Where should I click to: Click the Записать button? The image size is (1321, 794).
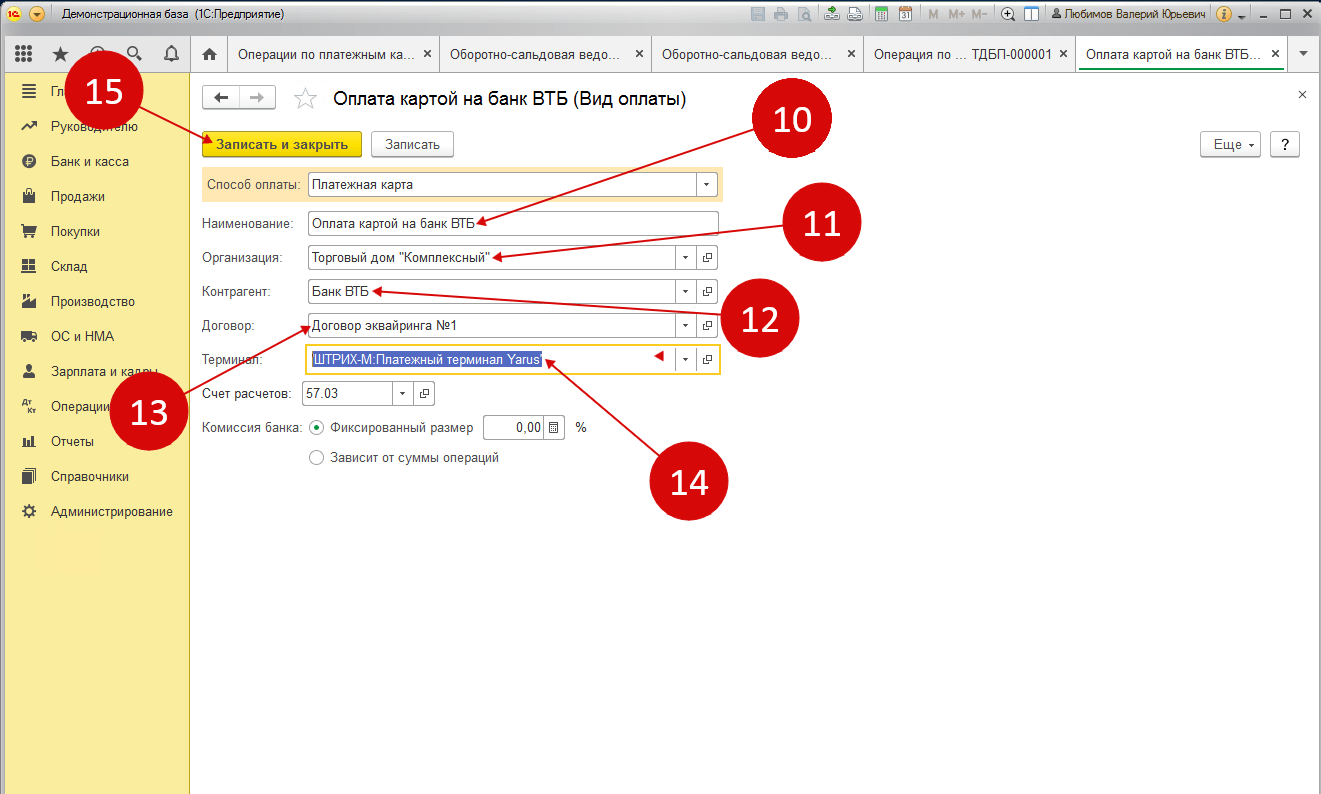pos(412,144)
